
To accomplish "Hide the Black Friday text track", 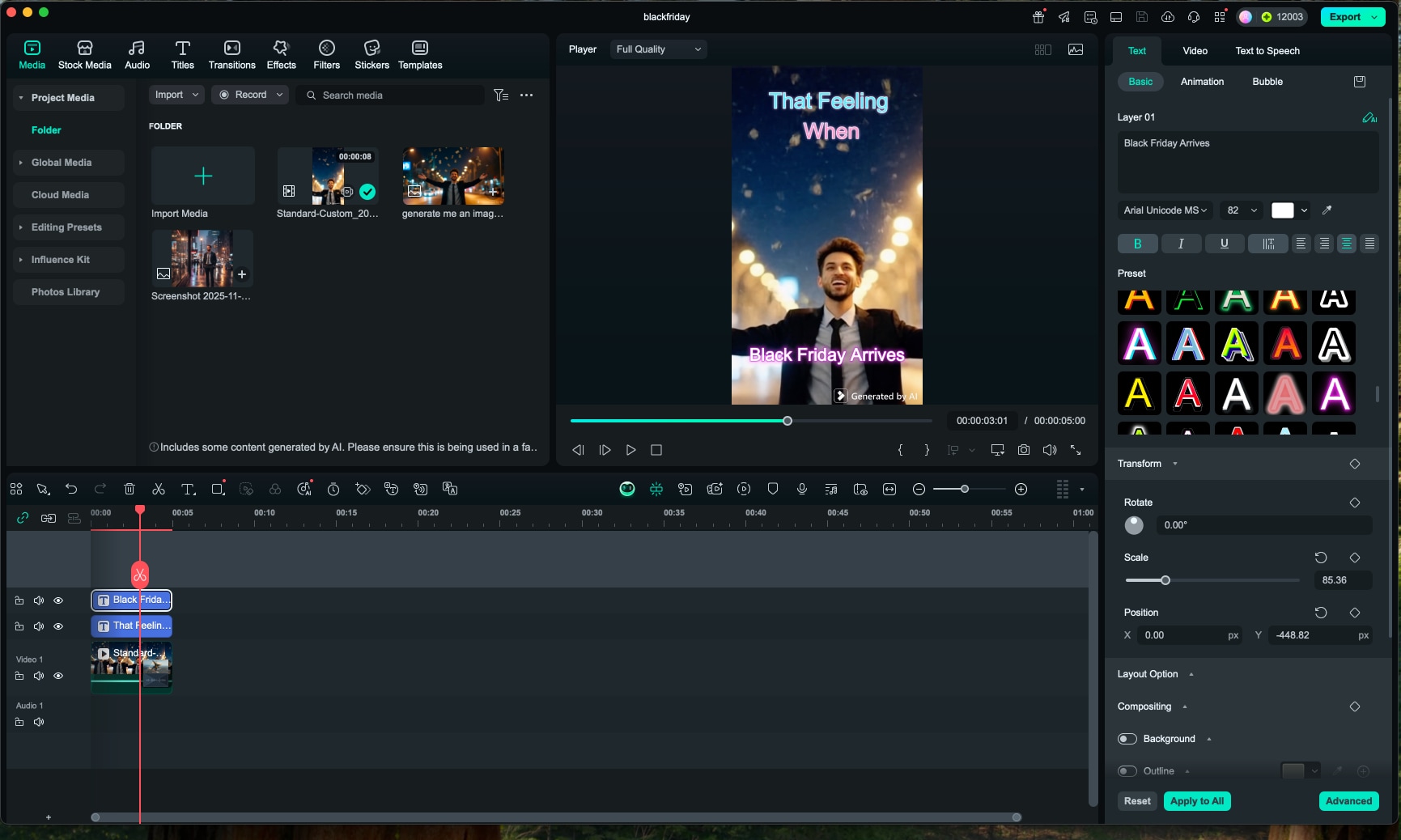I will (x=58, y=600).
